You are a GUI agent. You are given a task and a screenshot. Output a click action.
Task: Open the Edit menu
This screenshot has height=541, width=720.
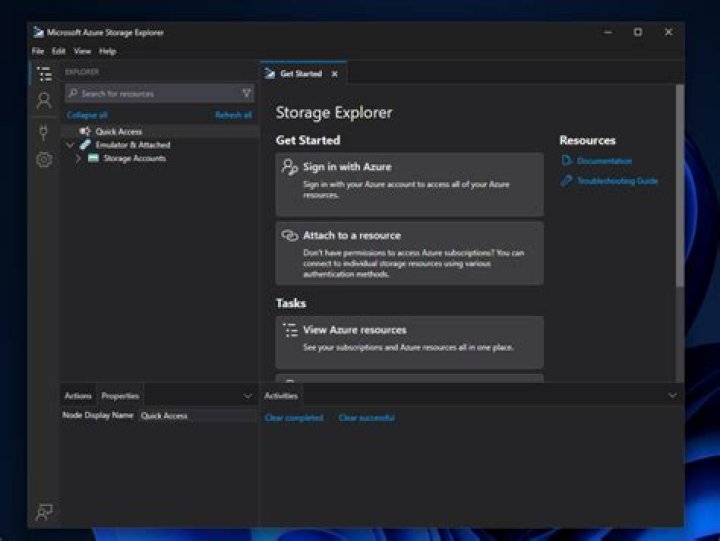coord(58,51)
